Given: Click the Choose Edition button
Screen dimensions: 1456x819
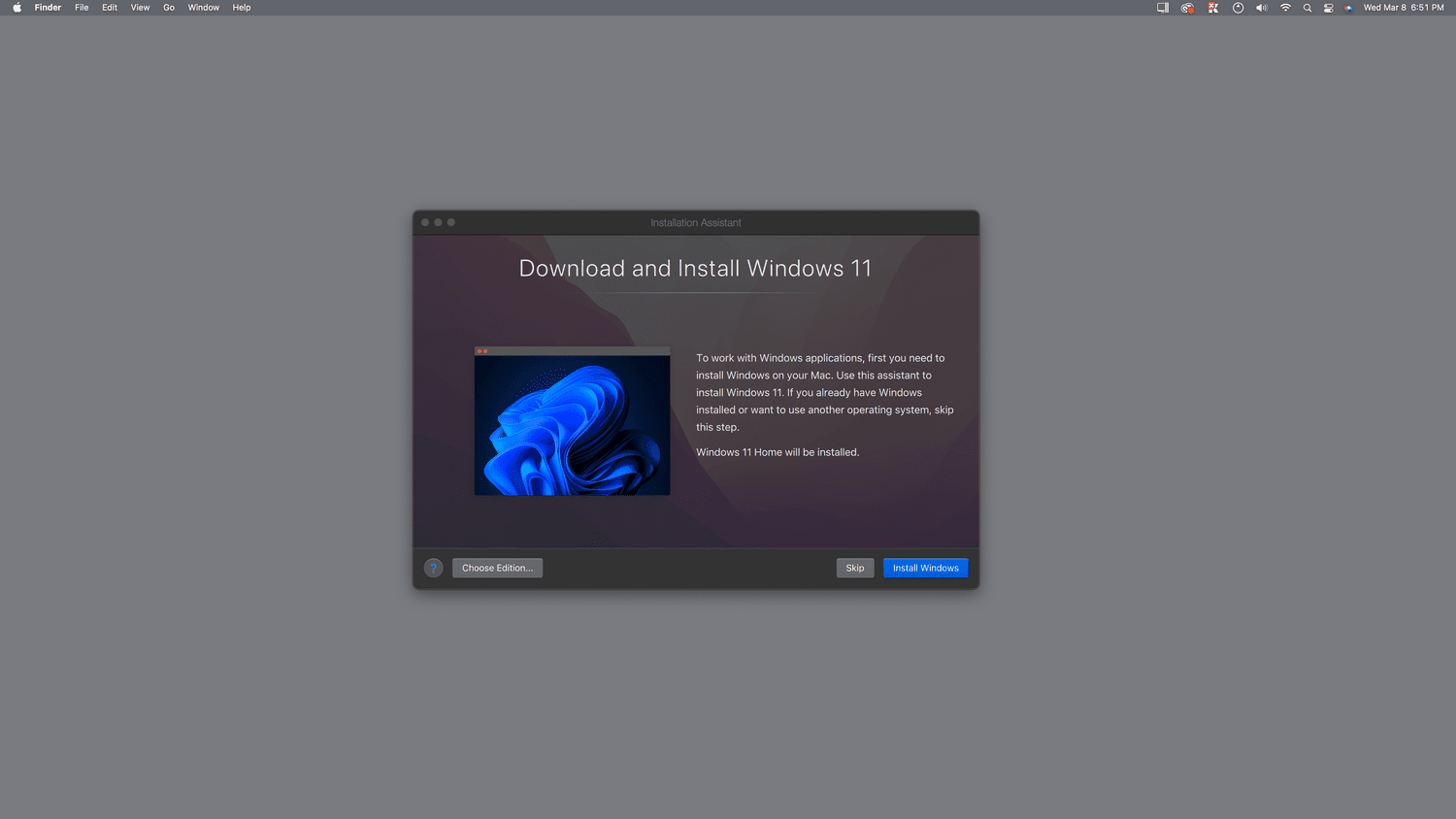Looking at the screenshot, I should [x=497, y=569].
